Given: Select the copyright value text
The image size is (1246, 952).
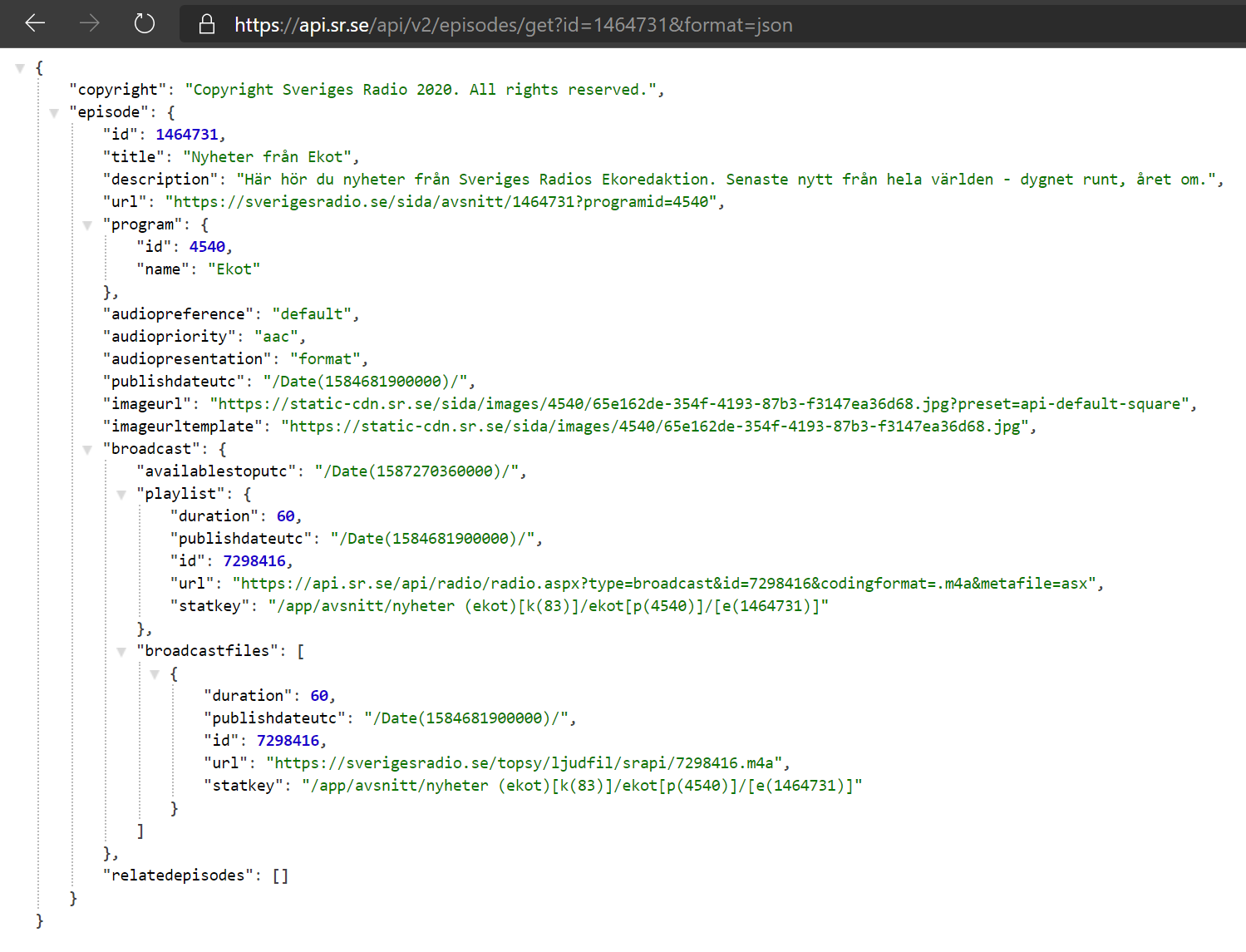Looking at the screenshot, I should tap(420, 90).
